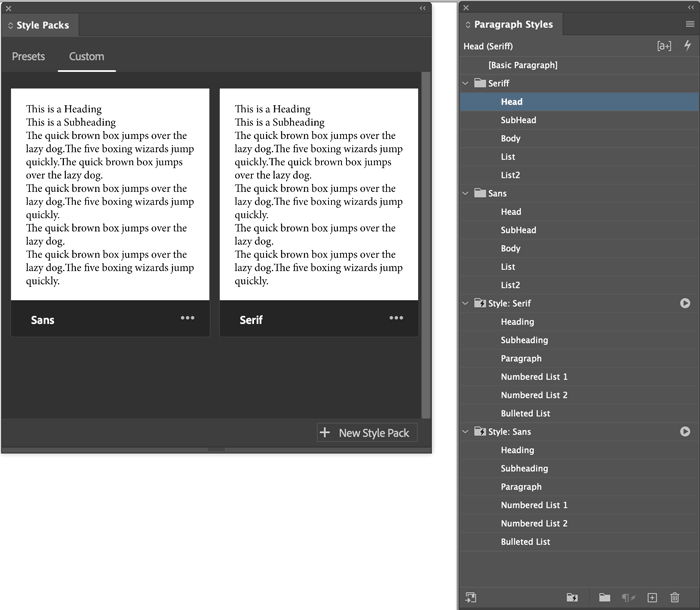Collapse the Style: Serif group
The width and height of the screenshot is (700, 610).
coord(465,303)
